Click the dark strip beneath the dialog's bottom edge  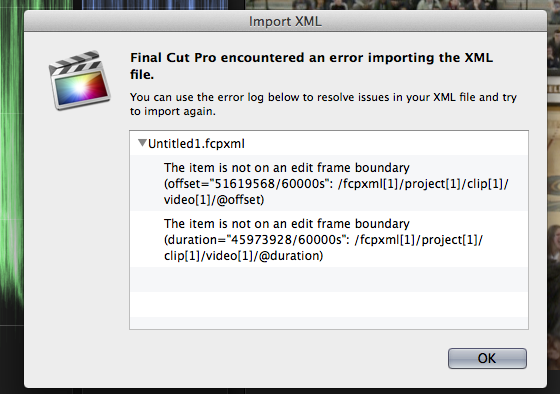[x=286, y=391]
